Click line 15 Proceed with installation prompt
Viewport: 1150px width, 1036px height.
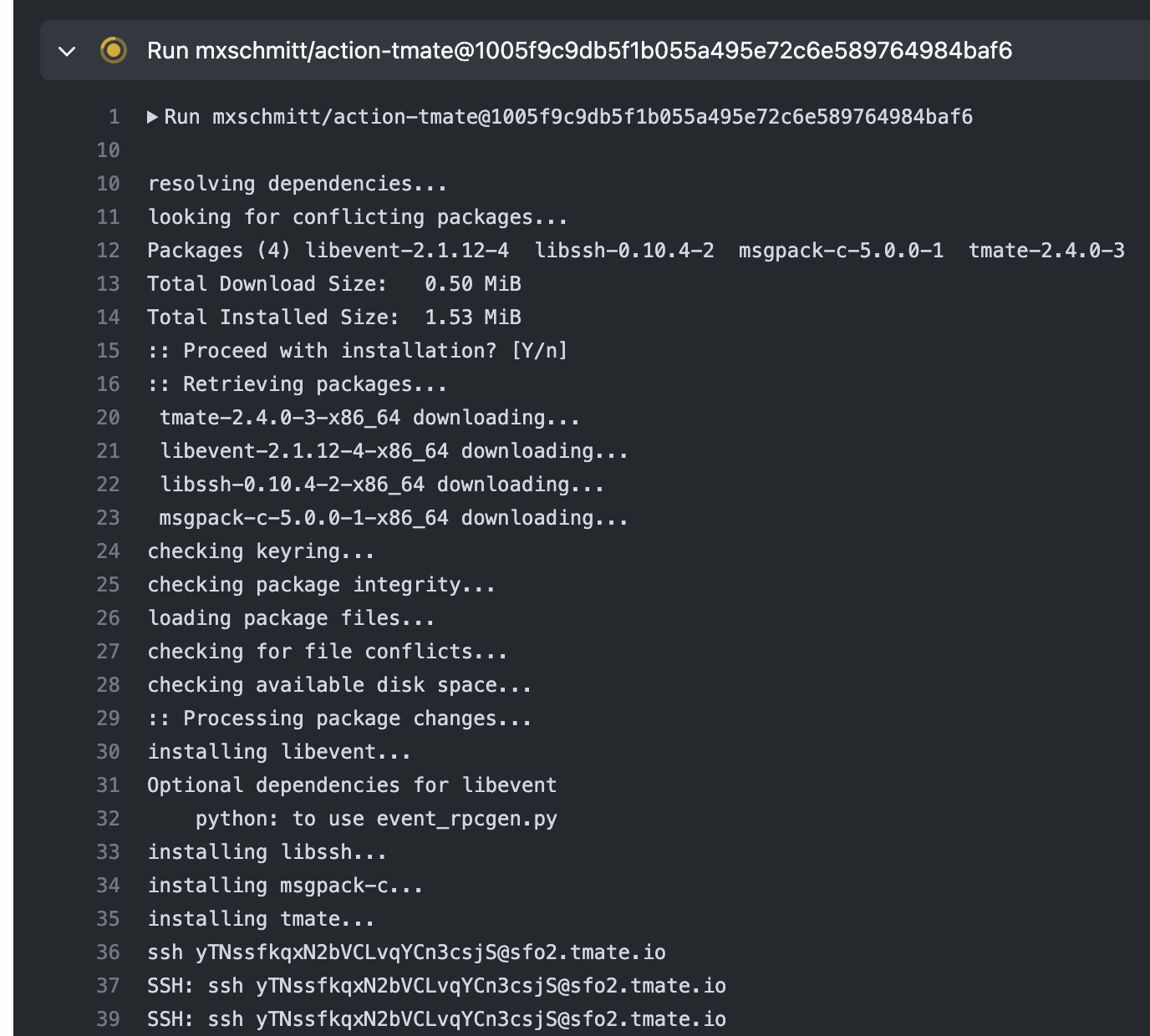pos(358,350)
